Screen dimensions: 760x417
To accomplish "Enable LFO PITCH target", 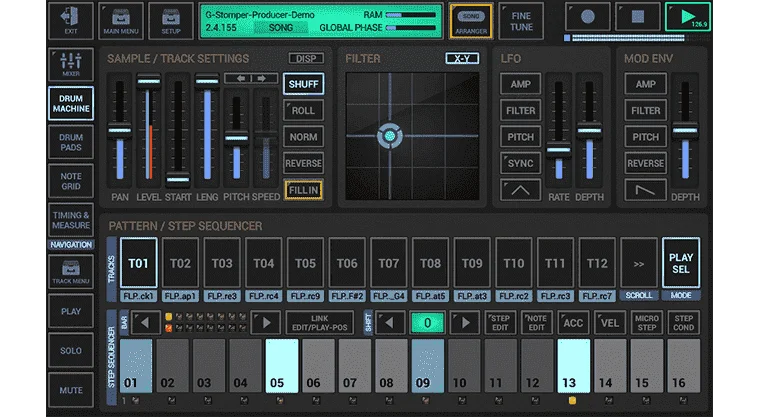I will click(520, 137).
